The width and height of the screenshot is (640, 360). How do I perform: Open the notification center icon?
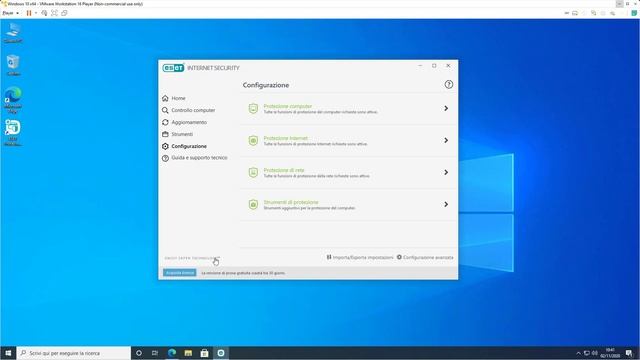pyautogui.click(x=629, y=353)
